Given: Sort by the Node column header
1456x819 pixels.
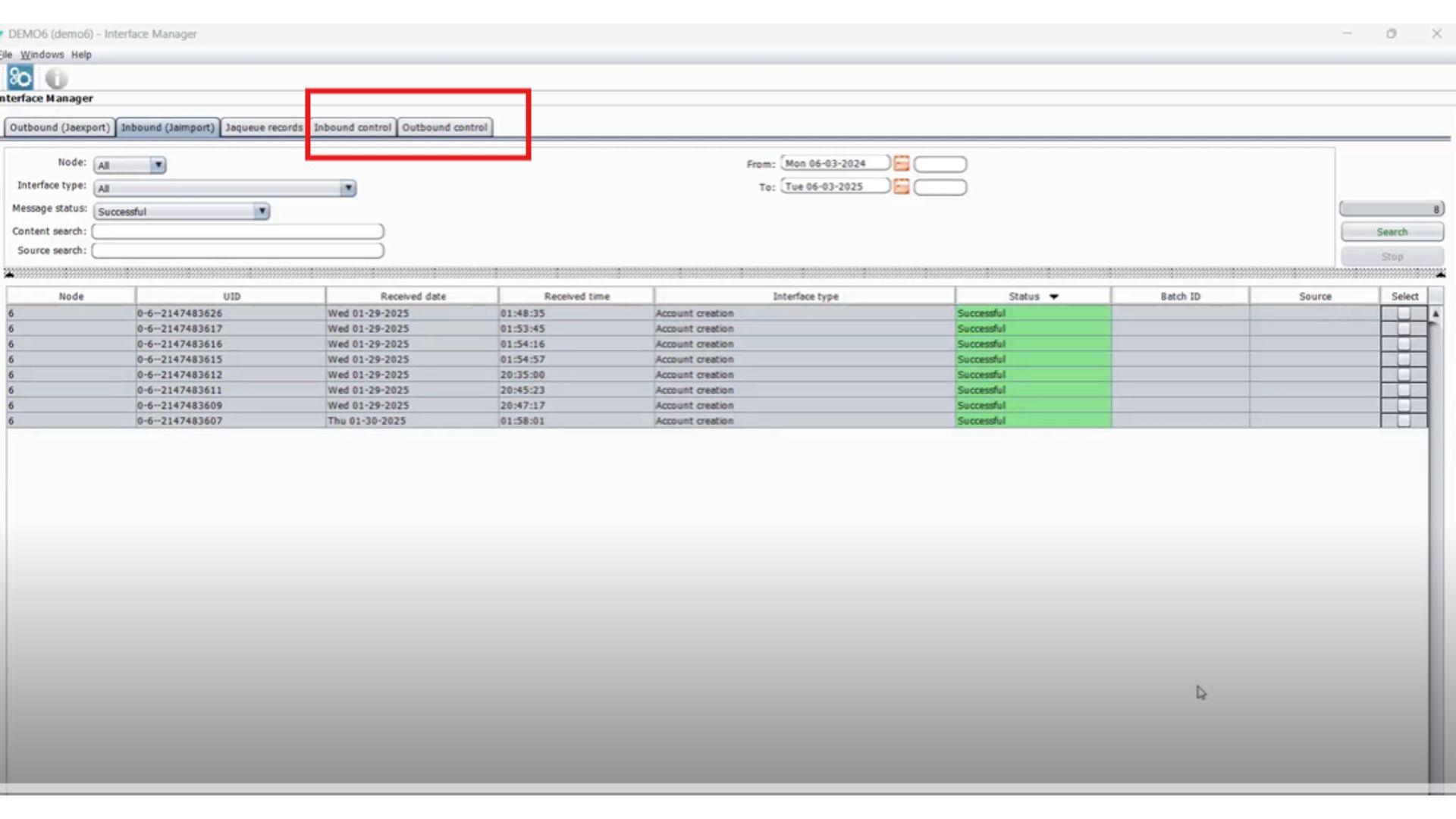Looking at the screenshot, I should point(71,297).
